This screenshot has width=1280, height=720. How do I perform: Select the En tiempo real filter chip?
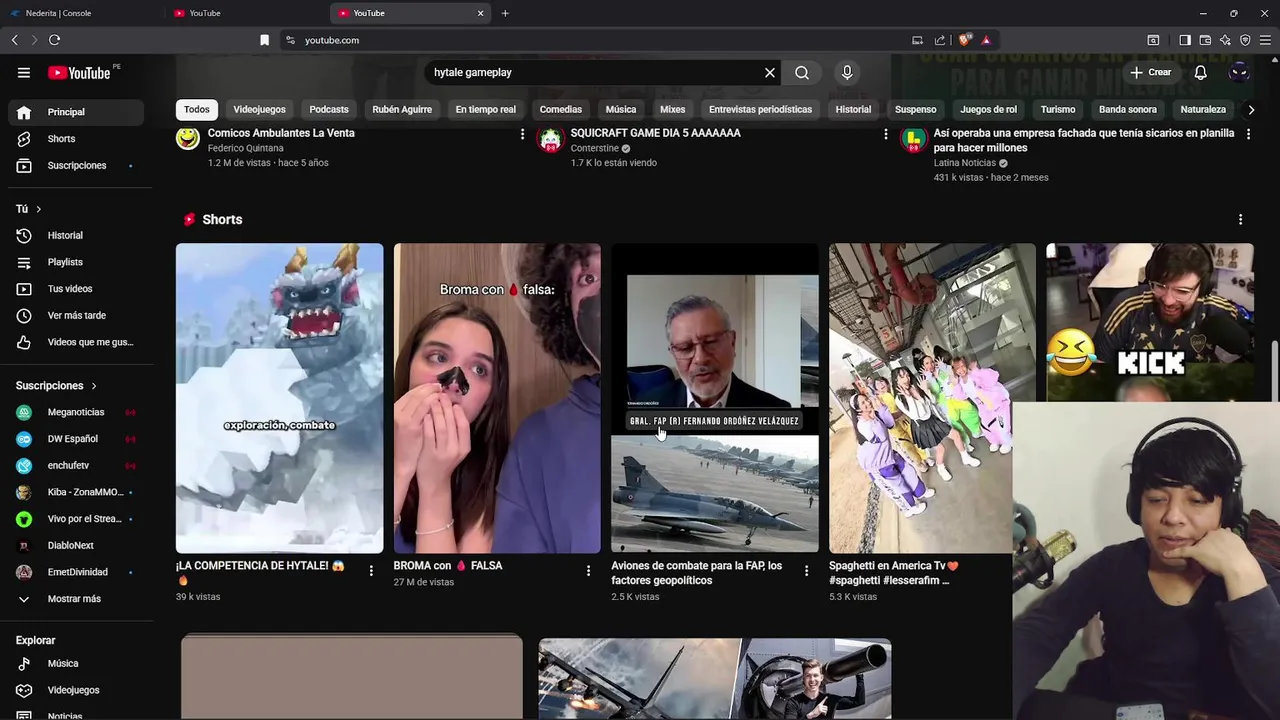(485, 109)
